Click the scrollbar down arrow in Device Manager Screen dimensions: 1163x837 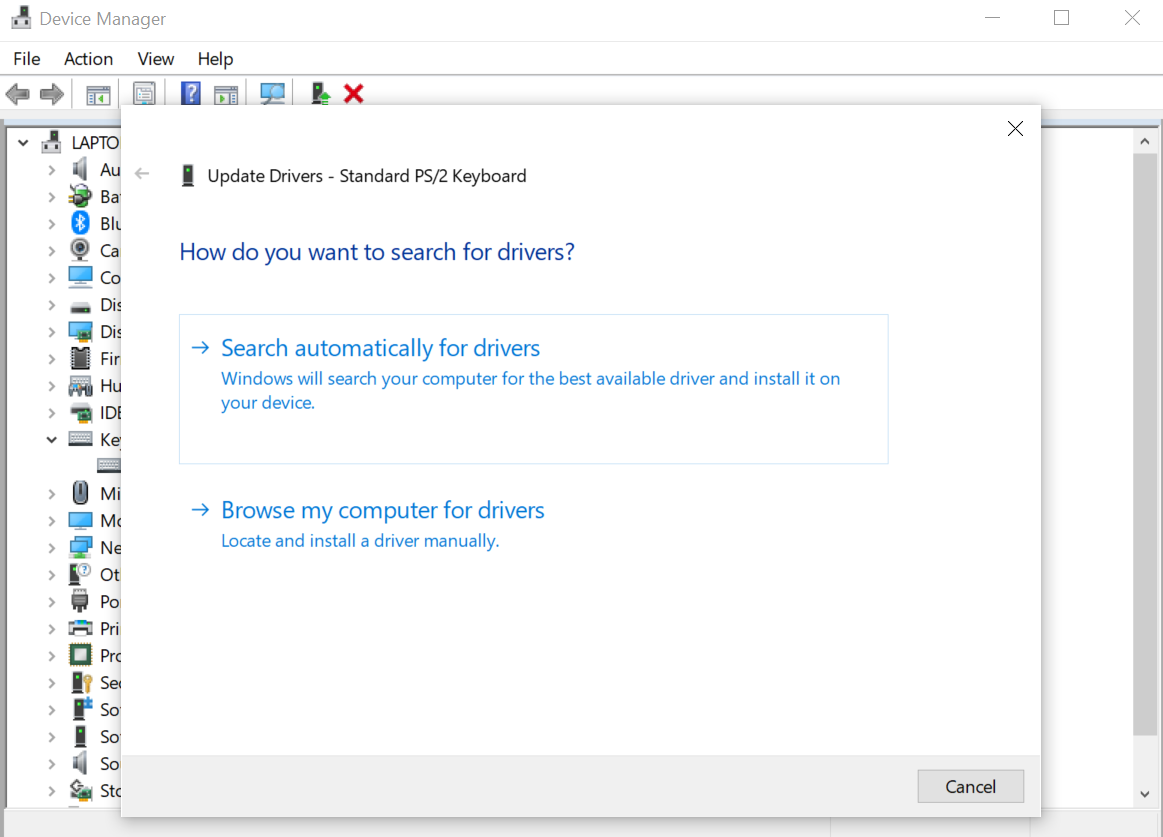tap(1144, 794)
